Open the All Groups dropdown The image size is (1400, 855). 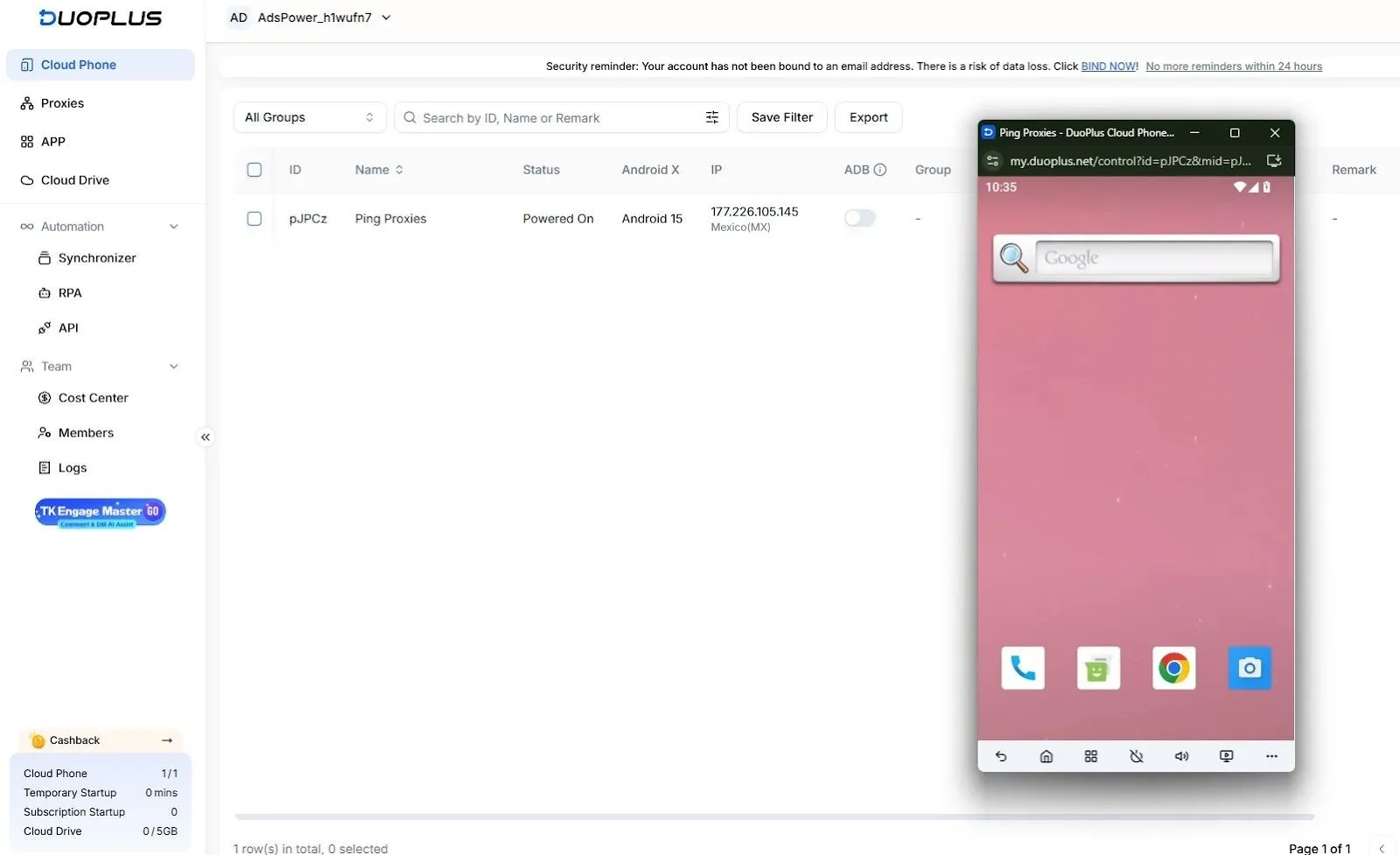(309, 117)
